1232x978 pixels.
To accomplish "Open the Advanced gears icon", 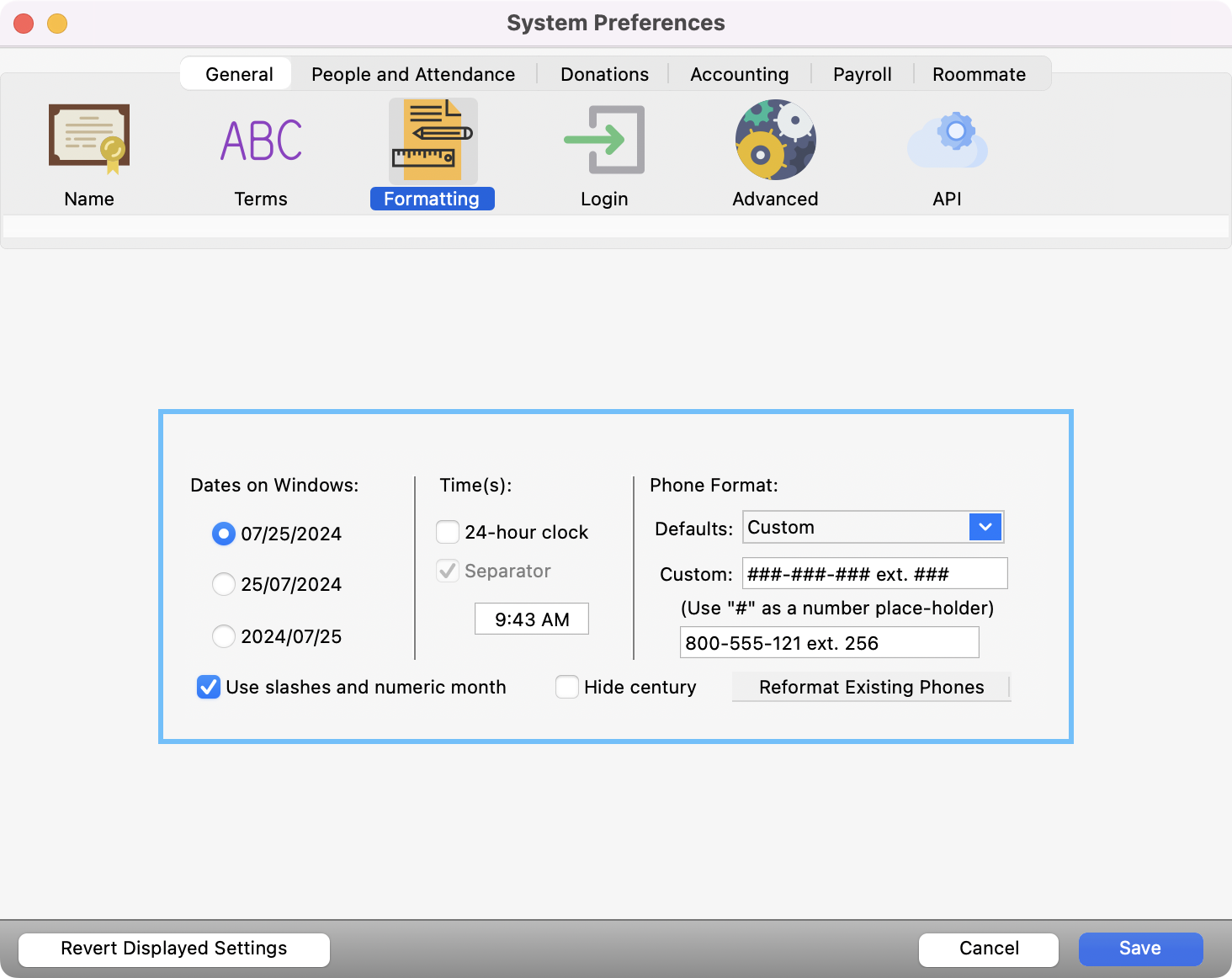I will 775,140.
